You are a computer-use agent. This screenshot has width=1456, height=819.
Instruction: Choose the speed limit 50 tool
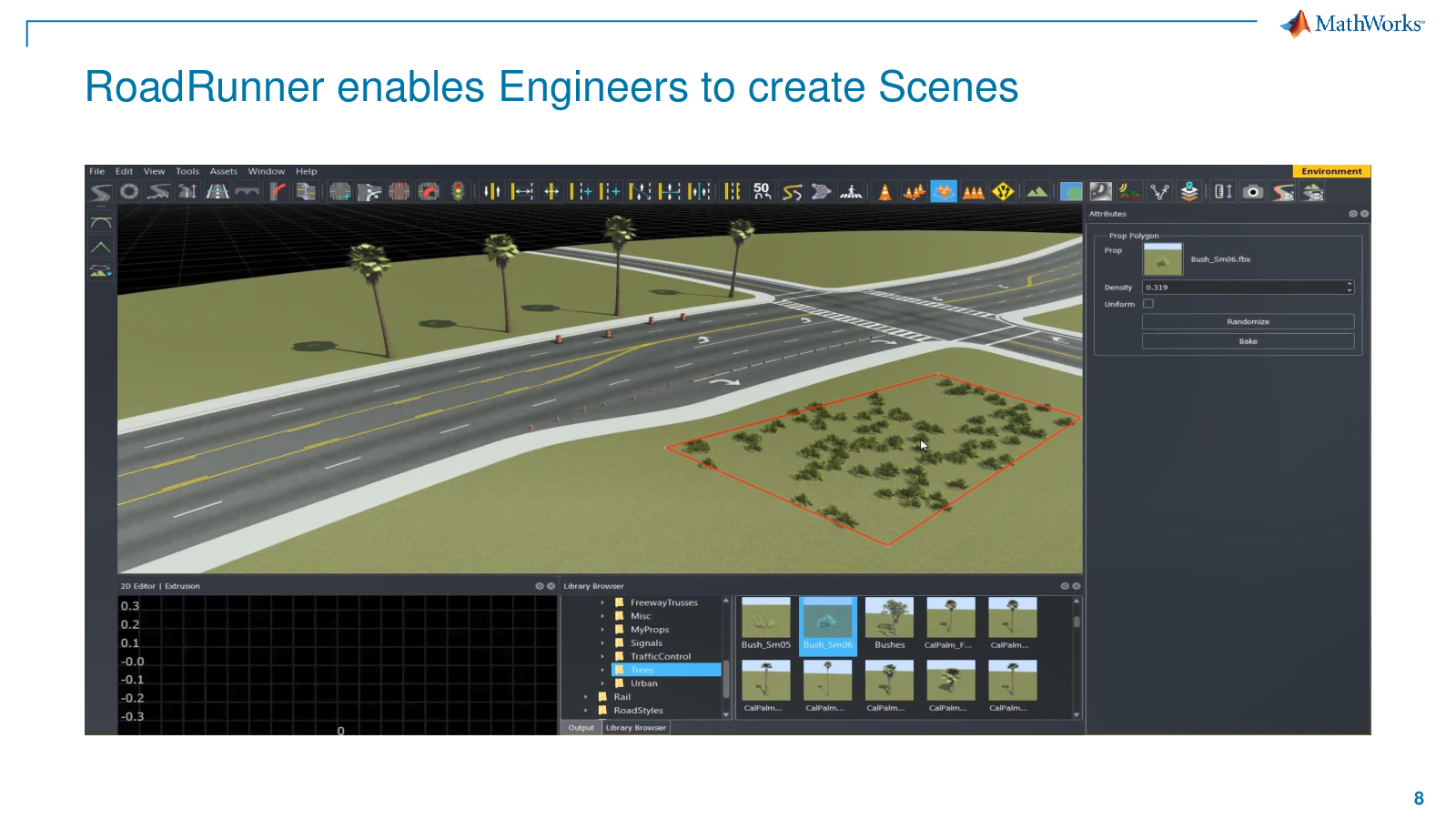pyautogui.click(x=762, y=192)
